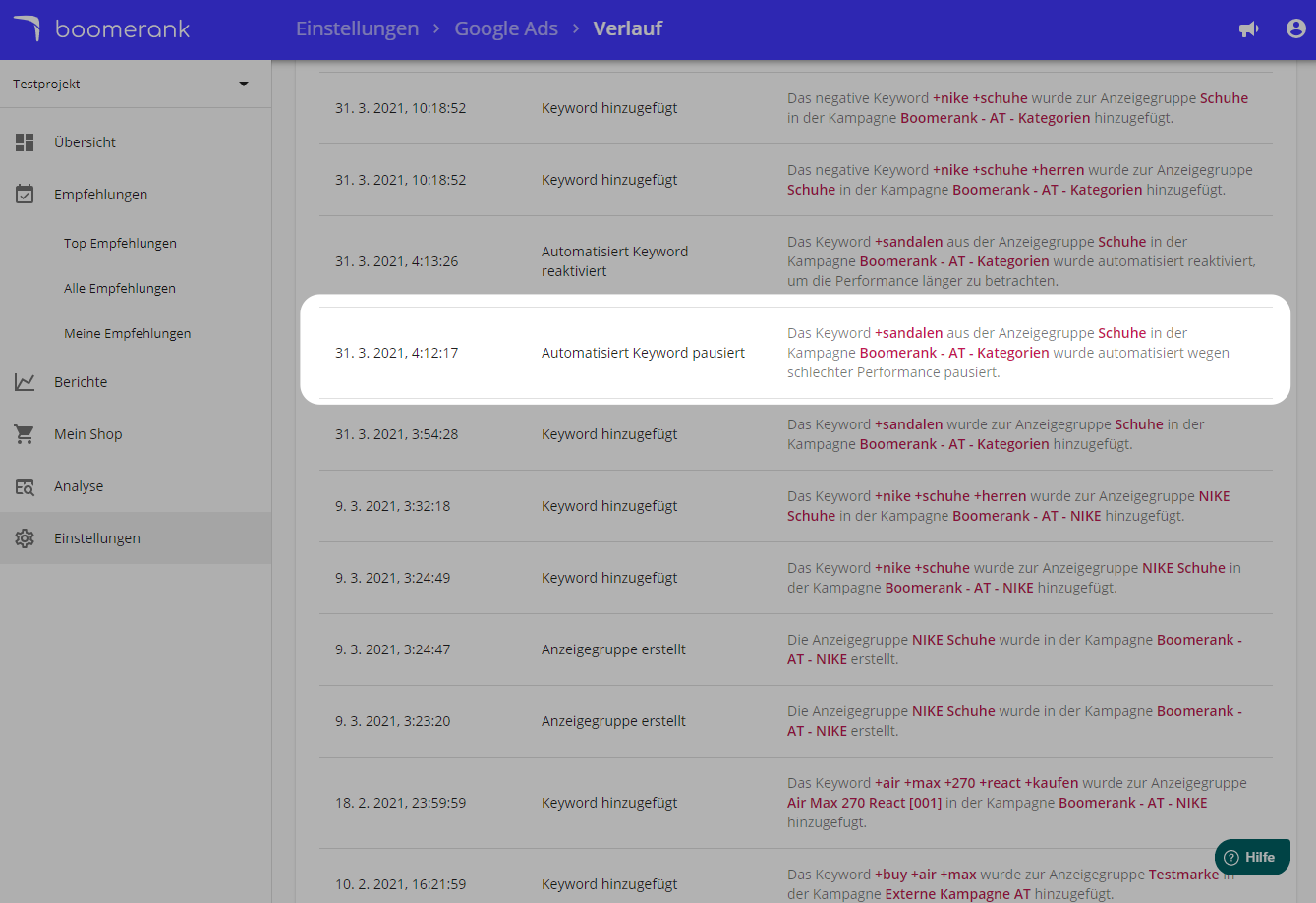
Task: Click the boomerank logo
Action: coord(101,28)
